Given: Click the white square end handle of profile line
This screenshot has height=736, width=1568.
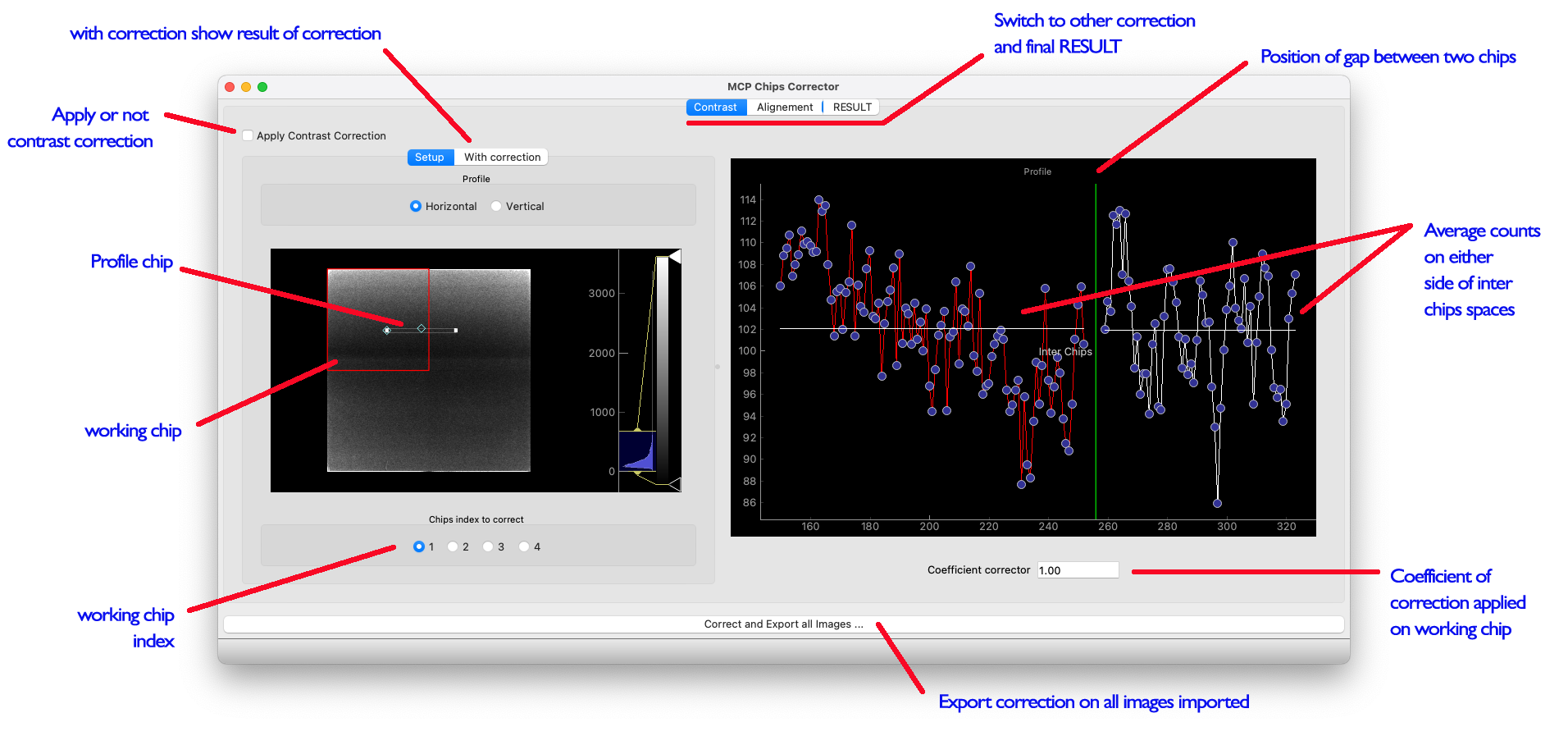Looking at the screenshot, I should pyautogui.click(x=456, y=331).
